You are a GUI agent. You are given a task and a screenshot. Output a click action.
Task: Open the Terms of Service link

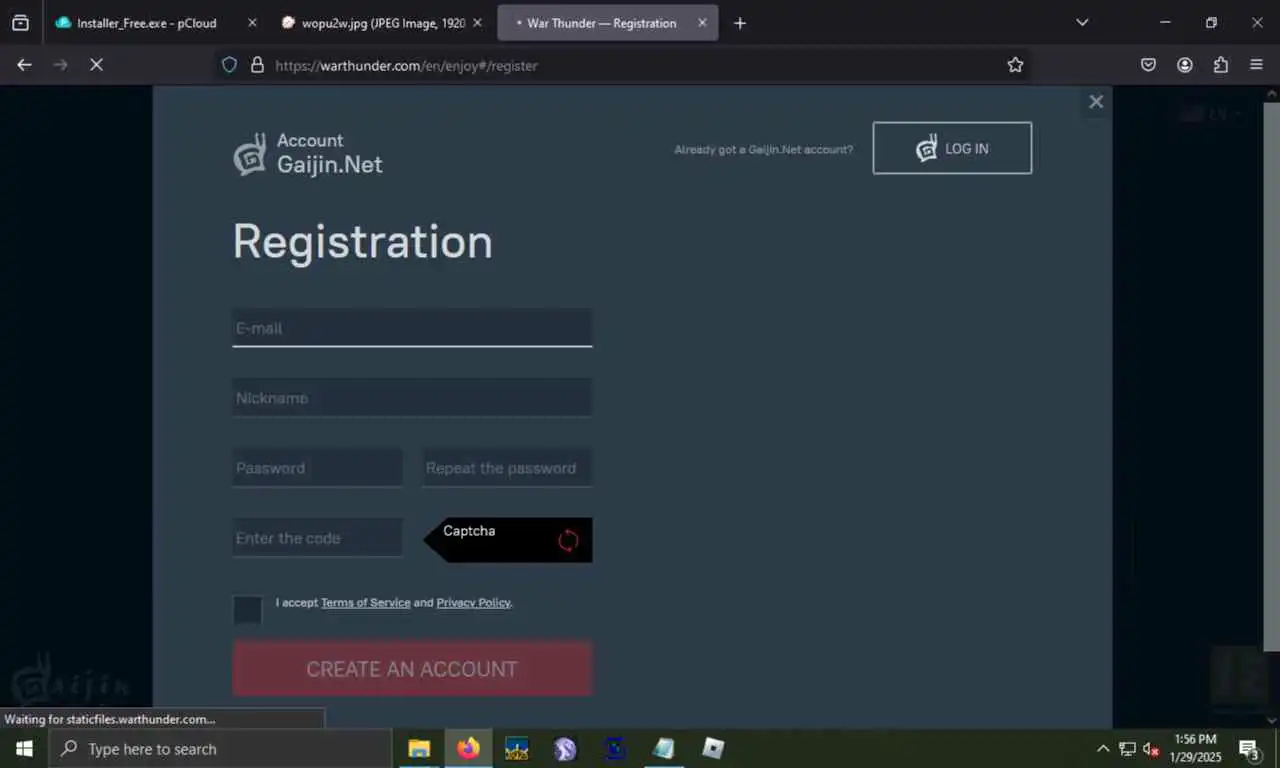pos(366,603)
